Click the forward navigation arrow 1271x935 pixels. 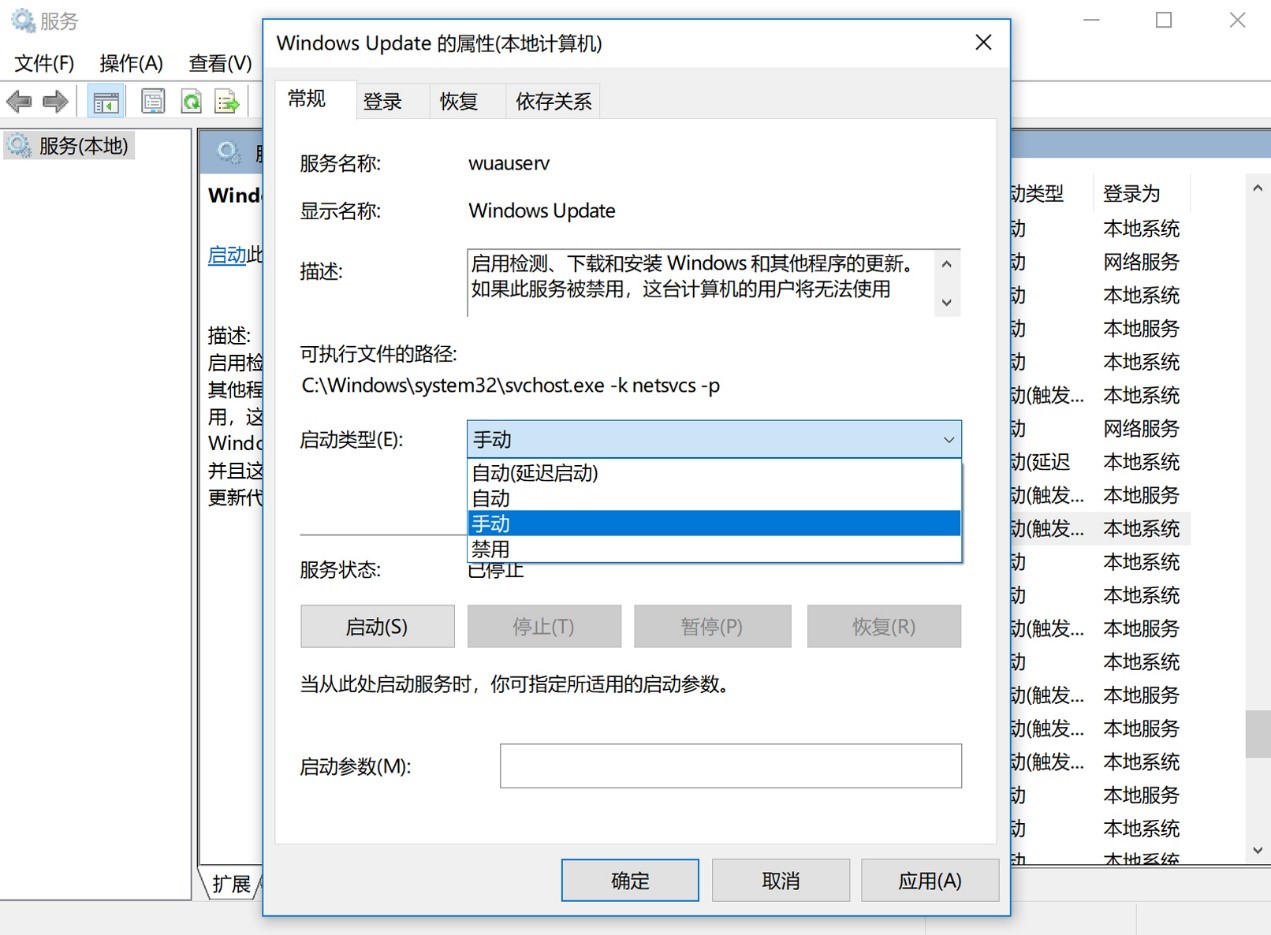pos(55,100)
